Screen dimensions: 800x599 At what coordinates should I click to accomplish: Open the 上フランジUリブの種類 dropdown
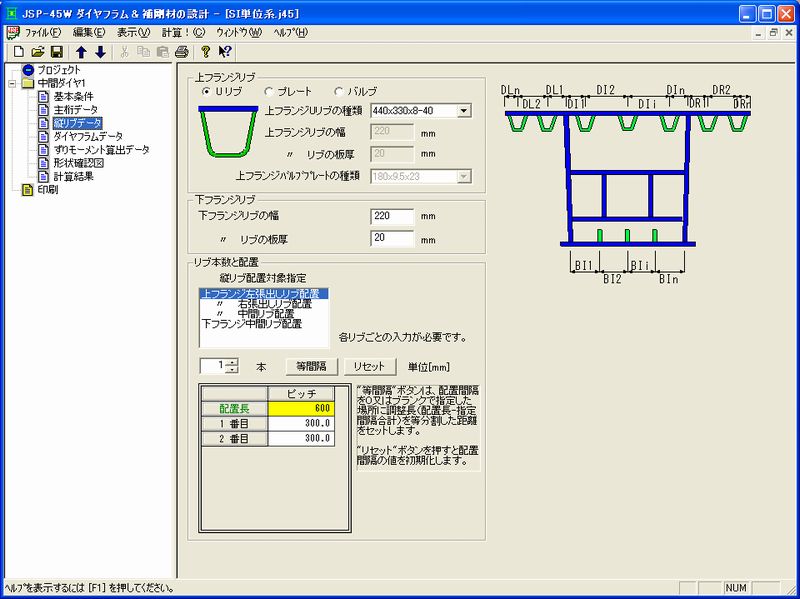pos(464,110)
